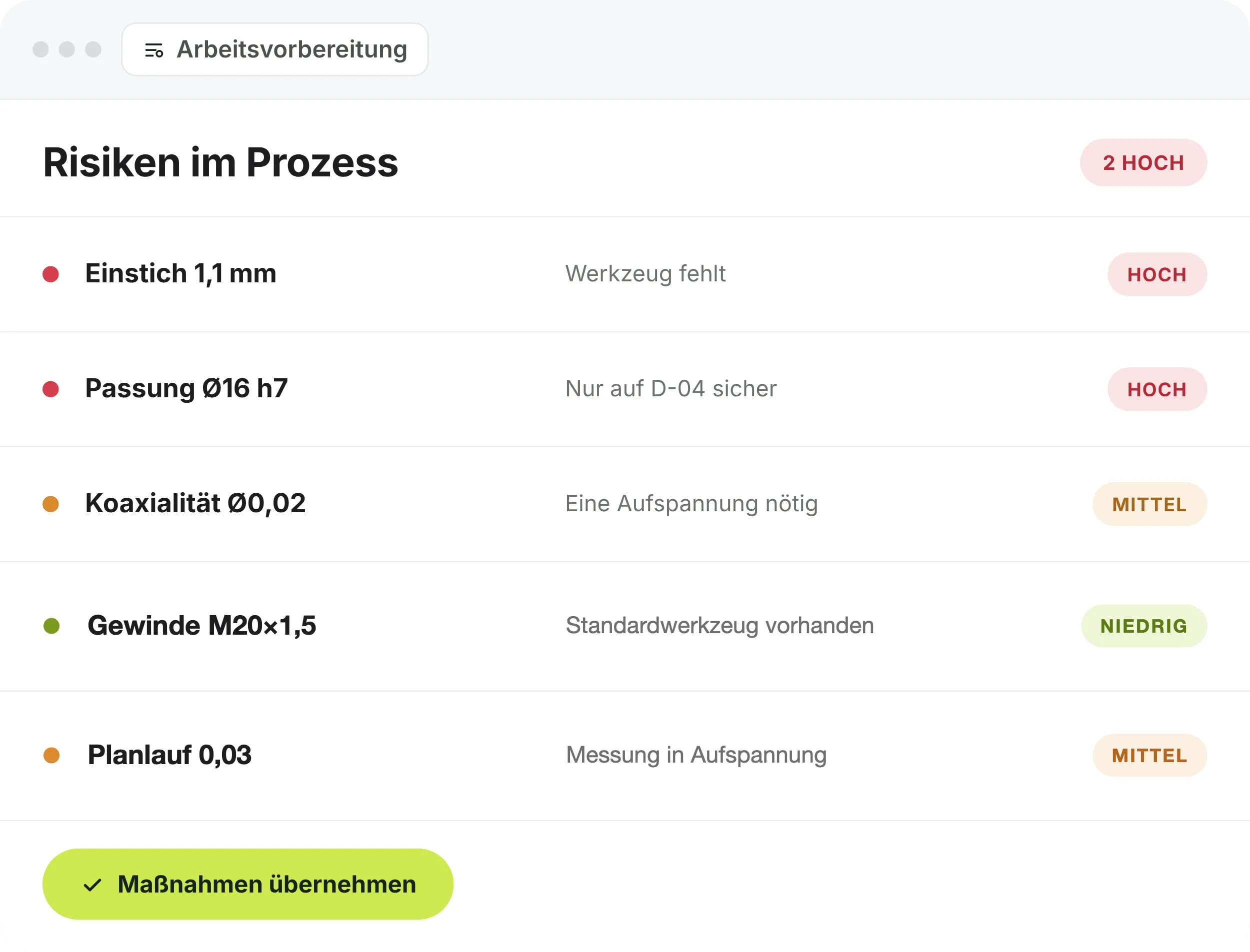Select the Planlauf 0,03 risk

(624, 756)
